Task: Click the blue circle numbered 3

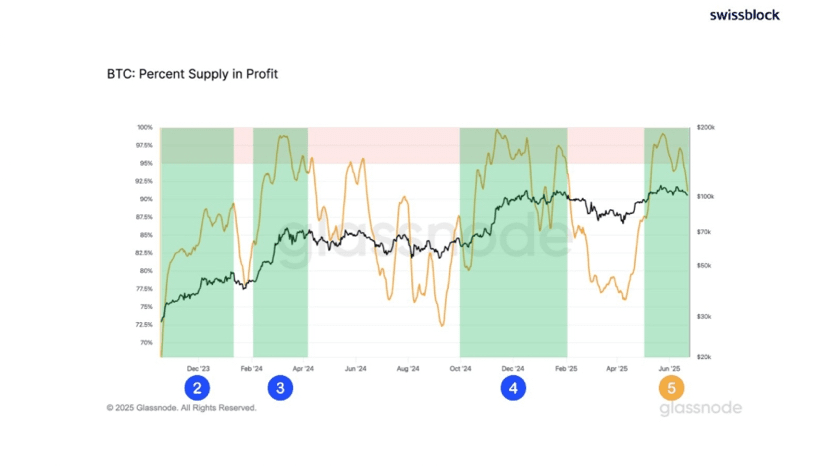Action: click(x=280, y=388)
